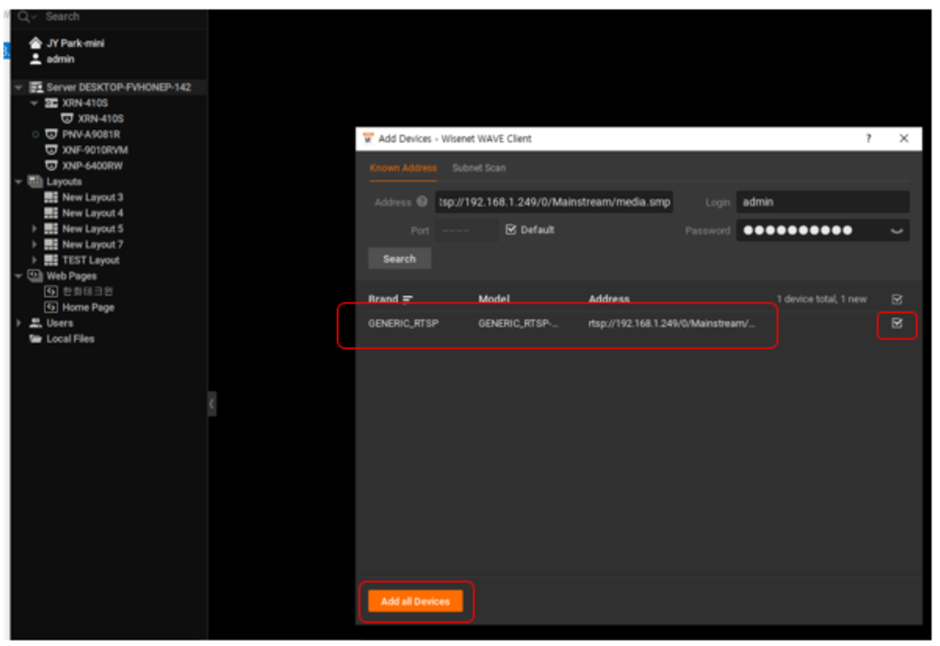Screen dimensions: 940x646
Task: Select the XNF-9010RVM camera icon
Action: coord(51,150)
